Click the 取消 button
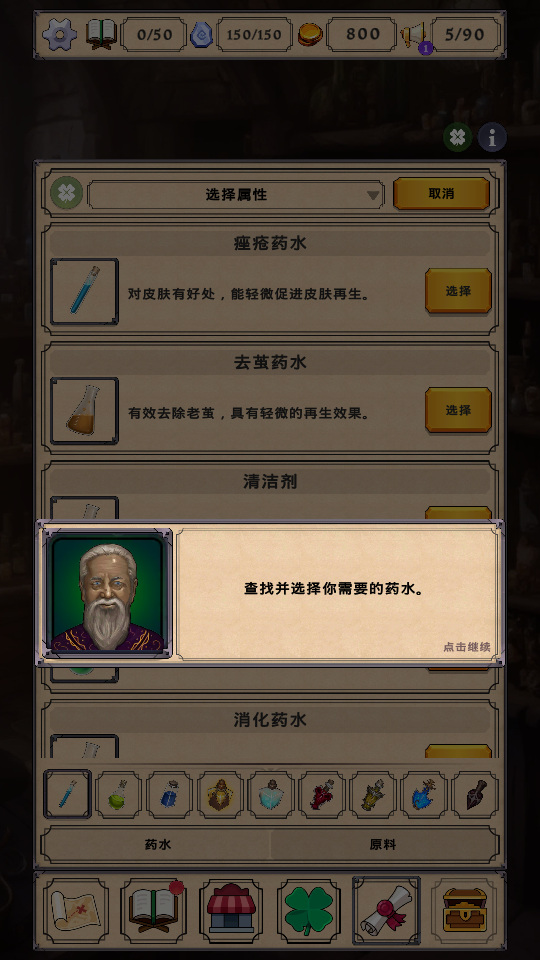The width and height of the screenshot is (540, 960). coord(441,194)
